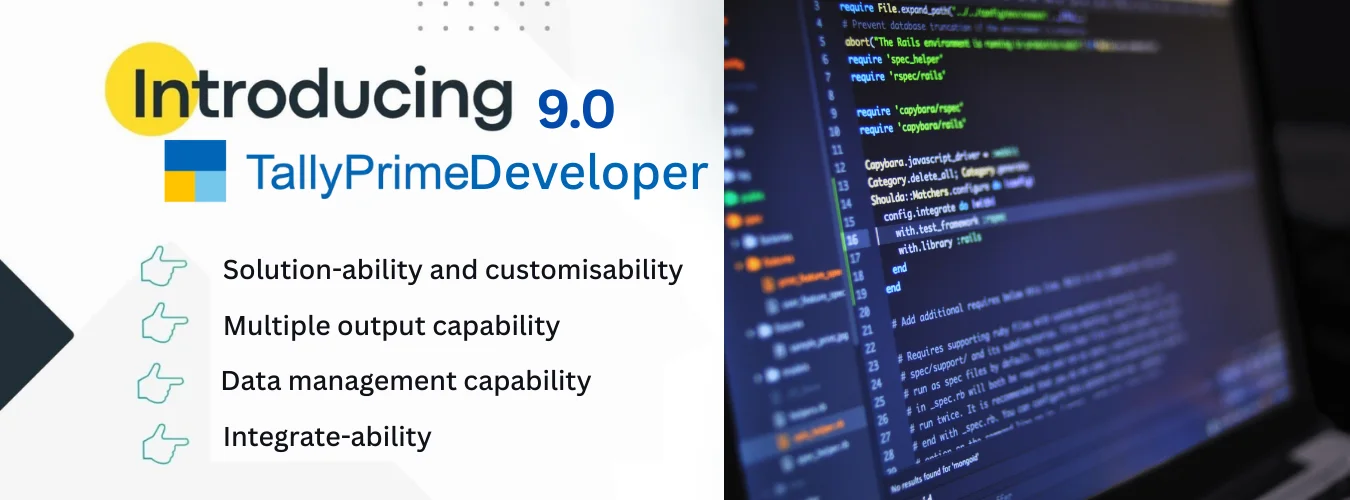The width and height of the screenshot is (1350, 500).
Task: Click the pointing hand beside Multiple output capability
Action: click(x=163, y=324)
